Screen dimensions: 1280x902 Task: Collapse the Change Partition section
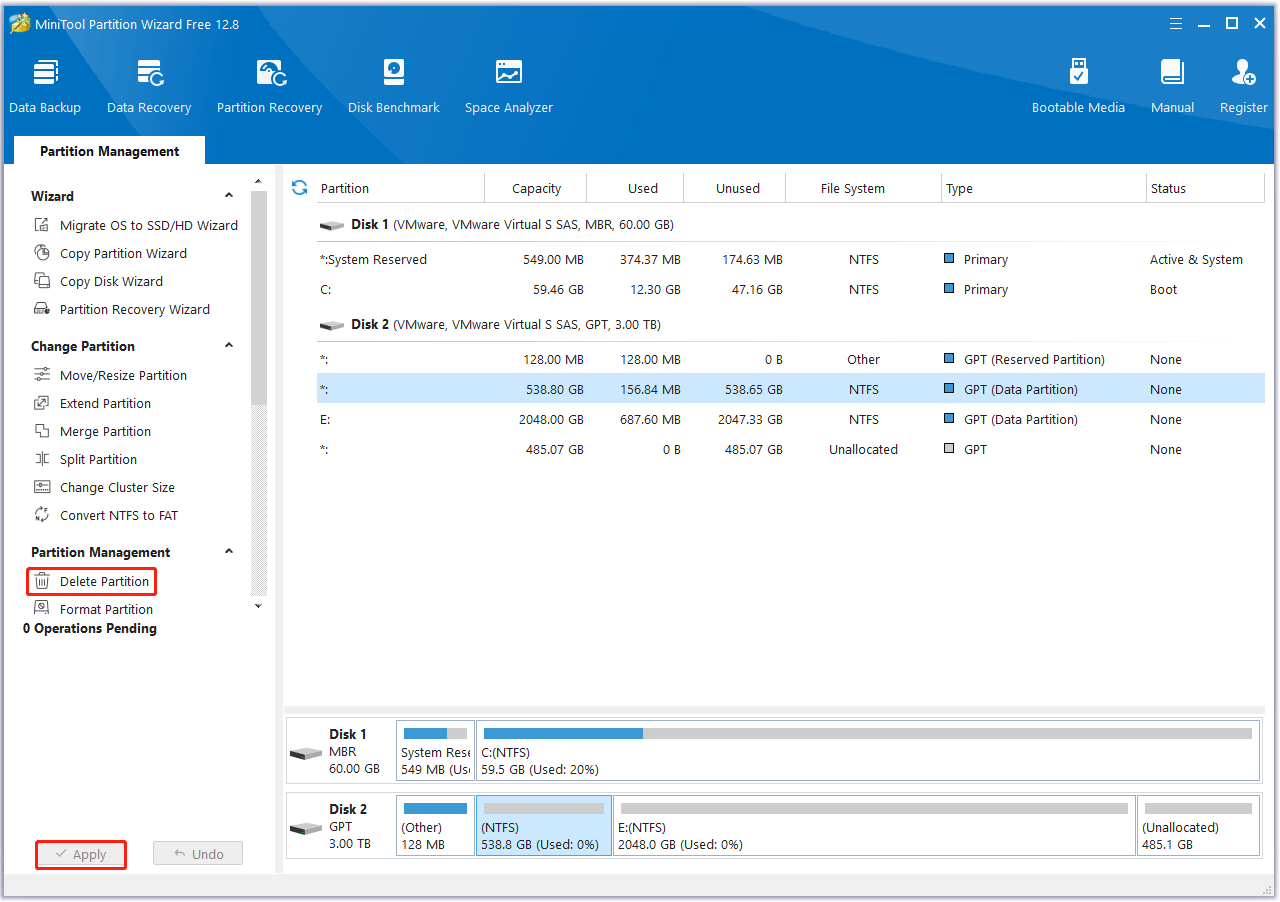[x=229, y=346]
